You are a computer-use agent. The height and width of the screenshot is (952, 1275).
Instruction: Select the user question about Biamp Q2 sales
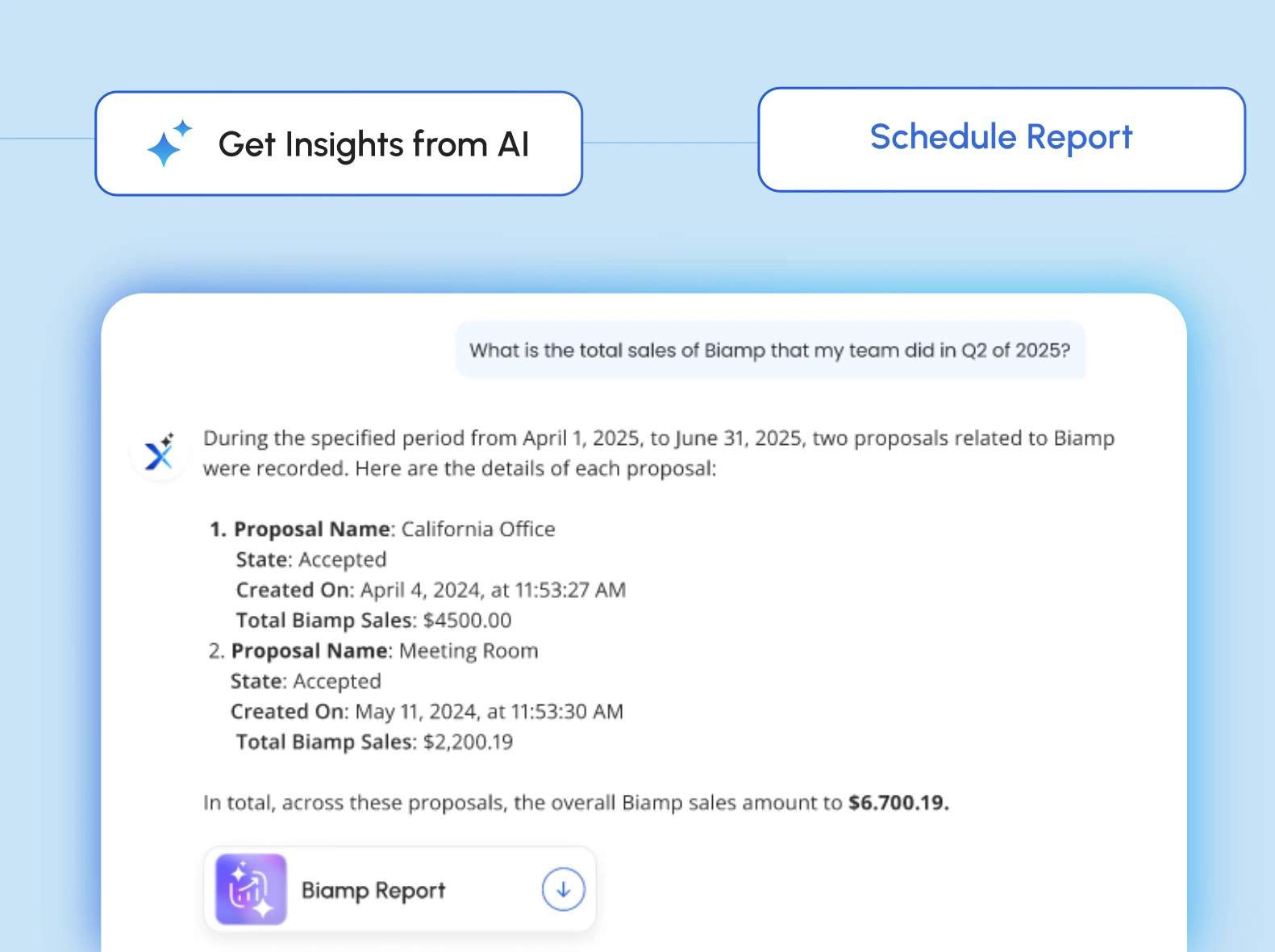[x=770, y=350]
